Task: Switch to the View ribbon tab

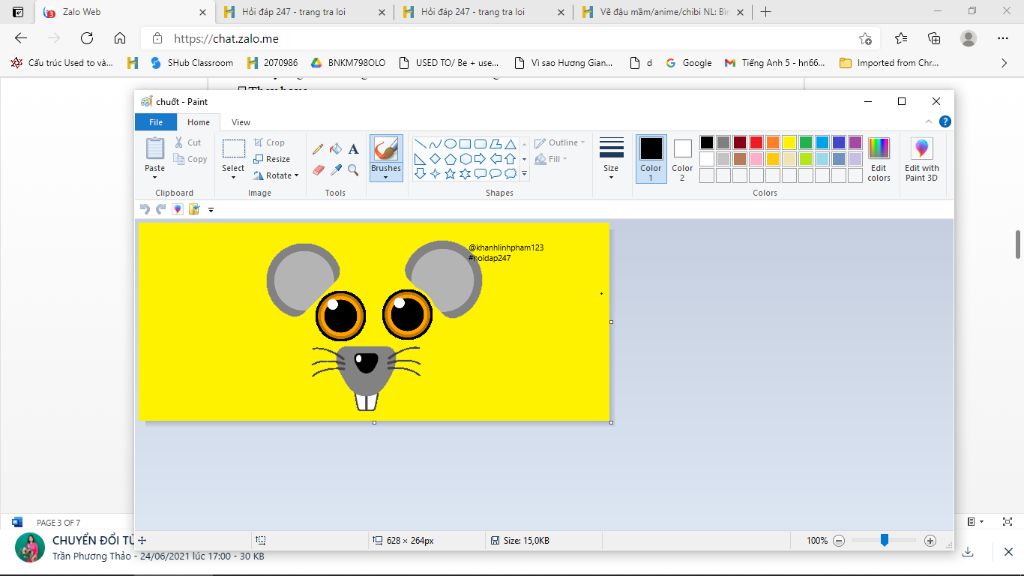Action: click(241, 122)
